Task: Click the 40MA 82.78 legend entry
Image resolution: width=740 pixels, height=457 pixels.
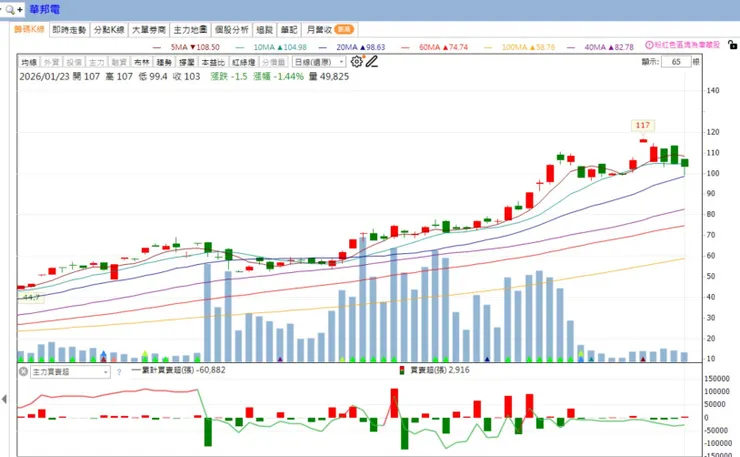Action: 600,47
